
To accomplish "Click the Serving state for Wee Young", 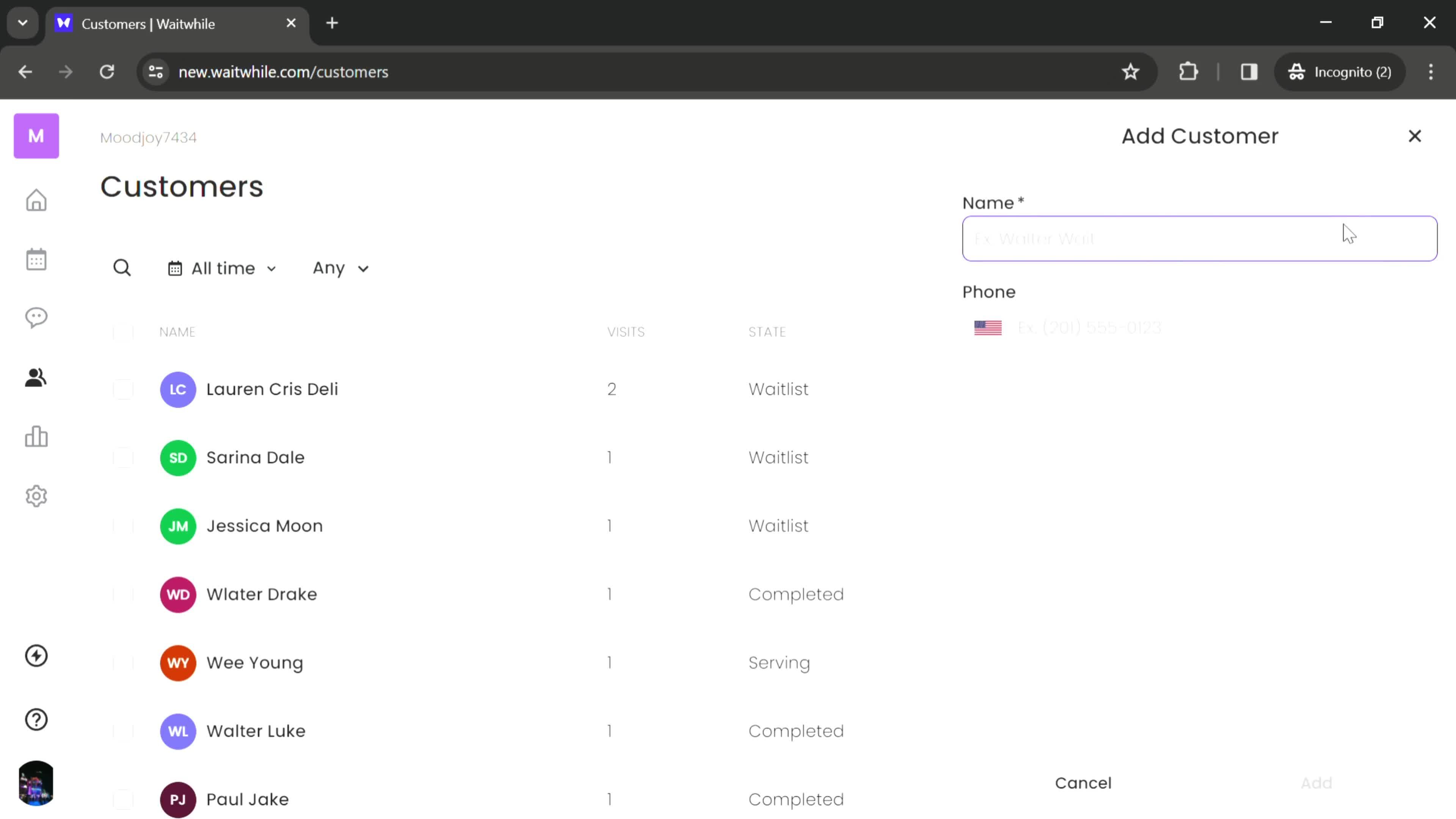I will [779, 663].
